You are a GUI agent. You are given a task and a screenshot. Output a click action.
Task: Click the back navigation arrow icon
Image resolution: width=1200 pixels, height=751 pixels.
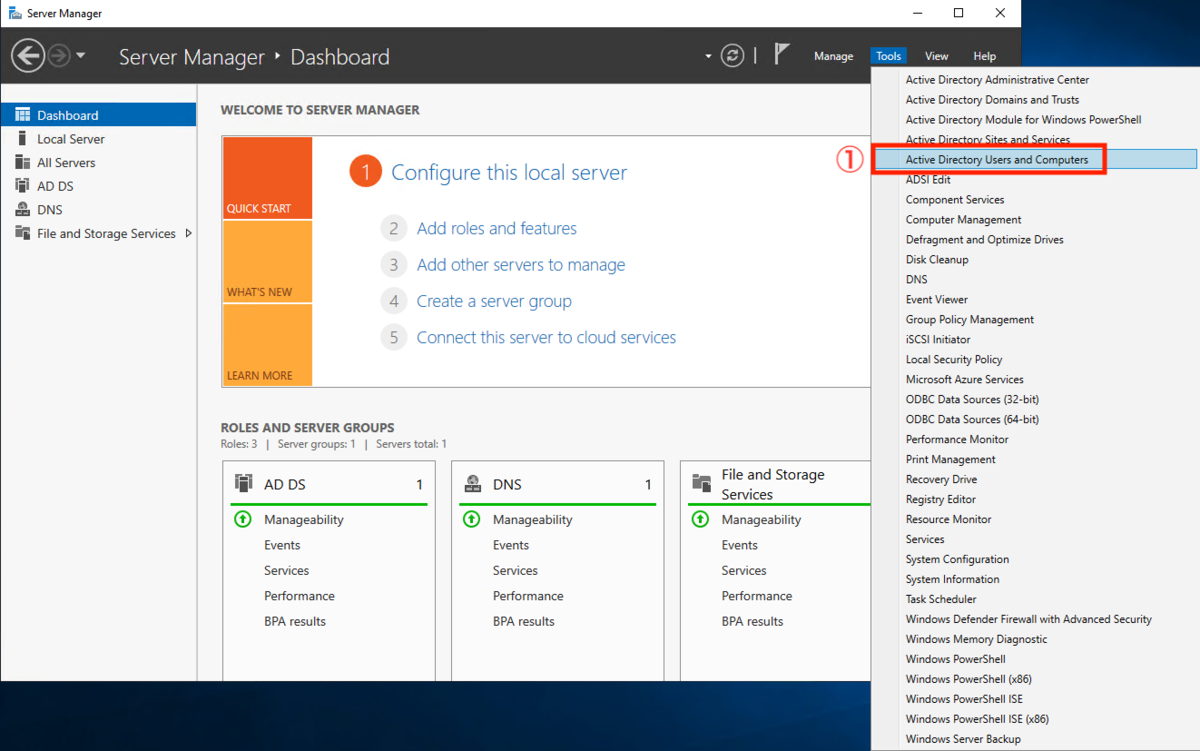coord(28,56)
